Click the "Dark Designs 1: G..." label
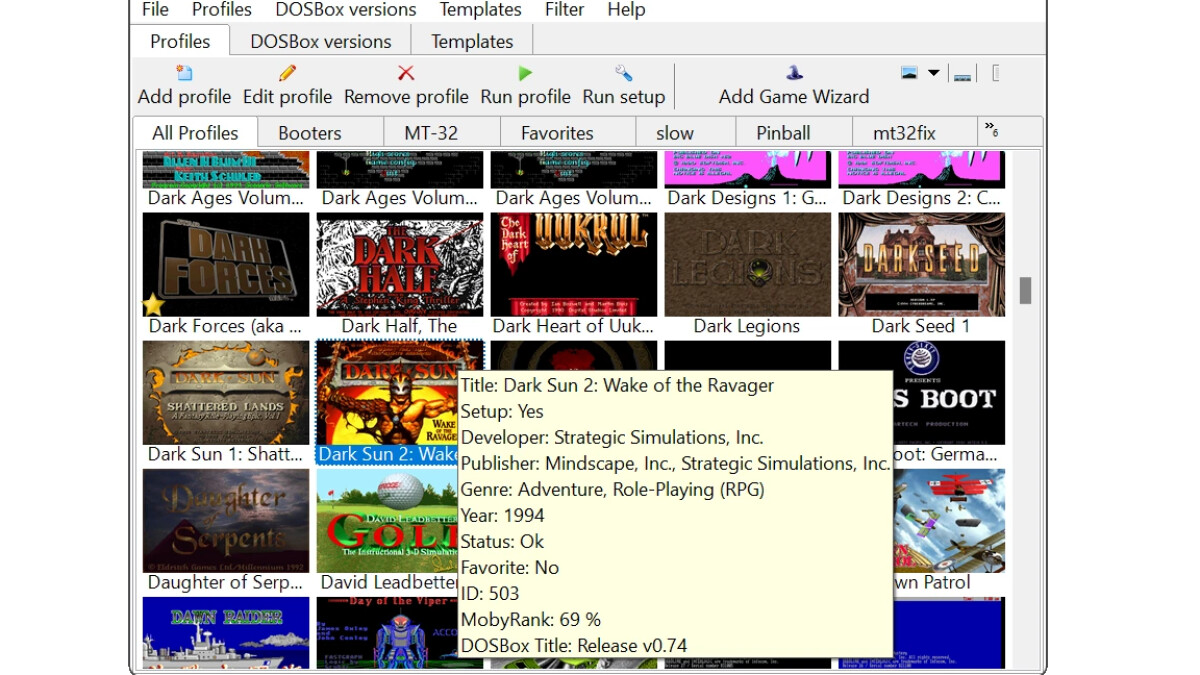This screenshot has height=675, width=1200. [x=747, y=198]
